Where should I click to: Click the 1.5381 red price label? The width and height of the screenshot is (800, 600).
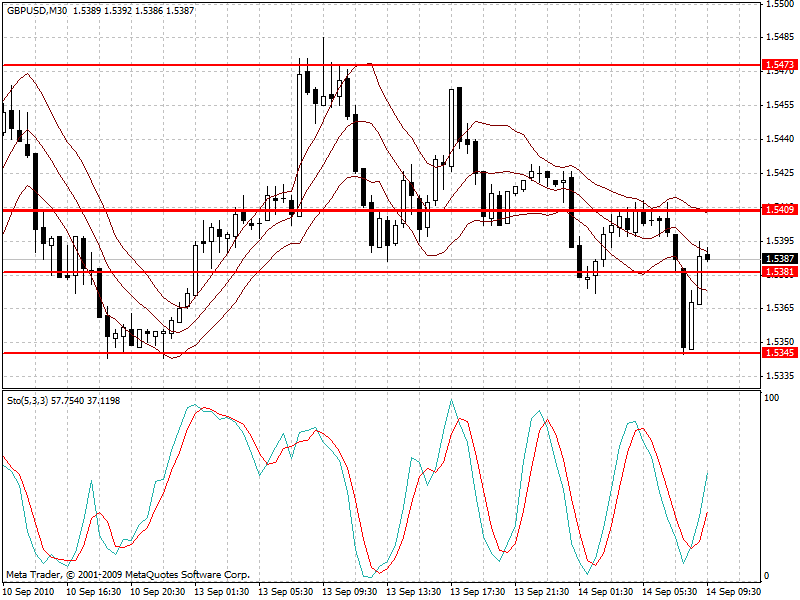(779, 272)
